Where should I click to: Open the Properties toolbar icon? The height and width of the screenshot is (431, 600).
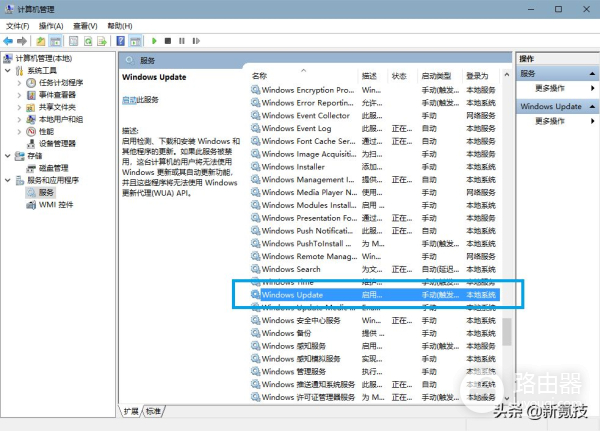click(x=73, y=41)
